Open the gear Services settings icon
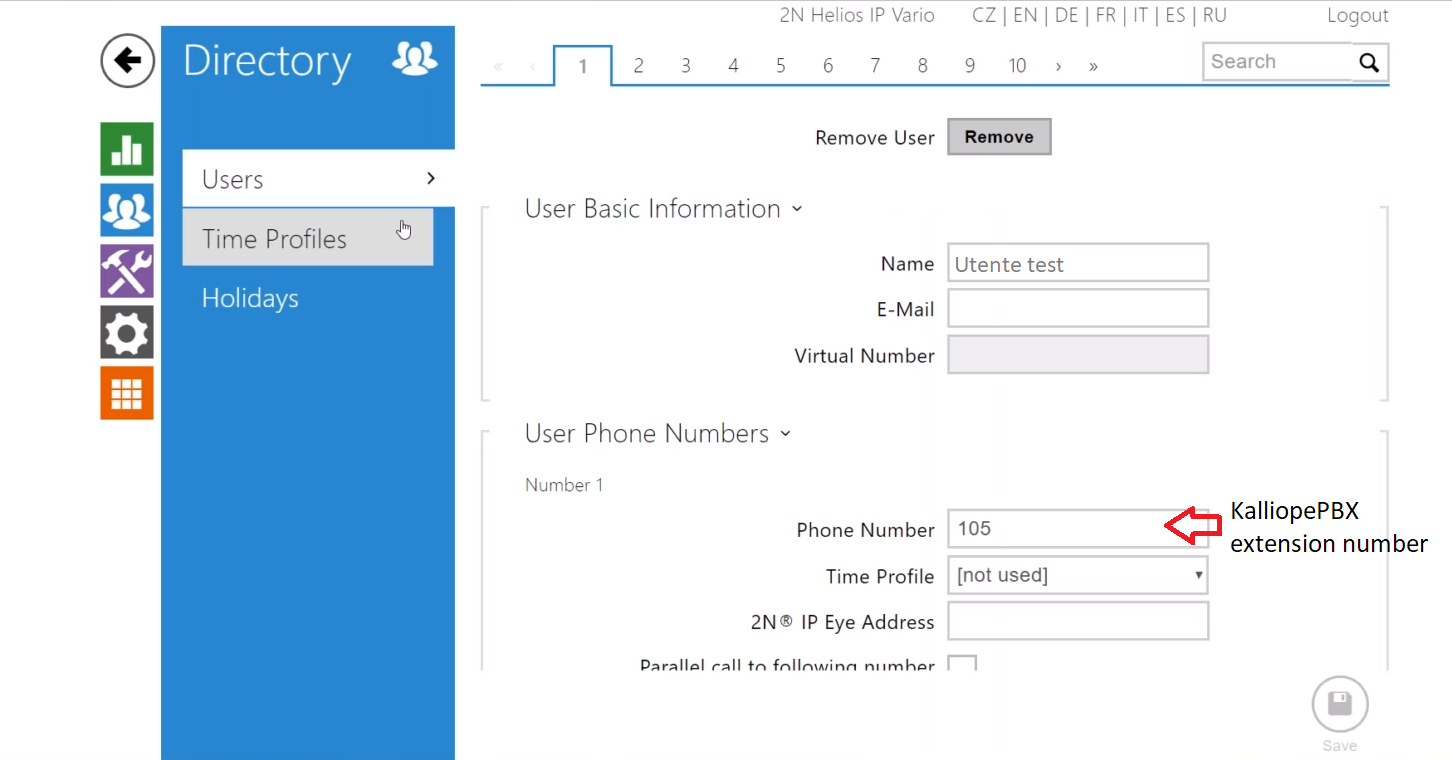Screen dimensions: 1452x760 click(x=127, y=332)
